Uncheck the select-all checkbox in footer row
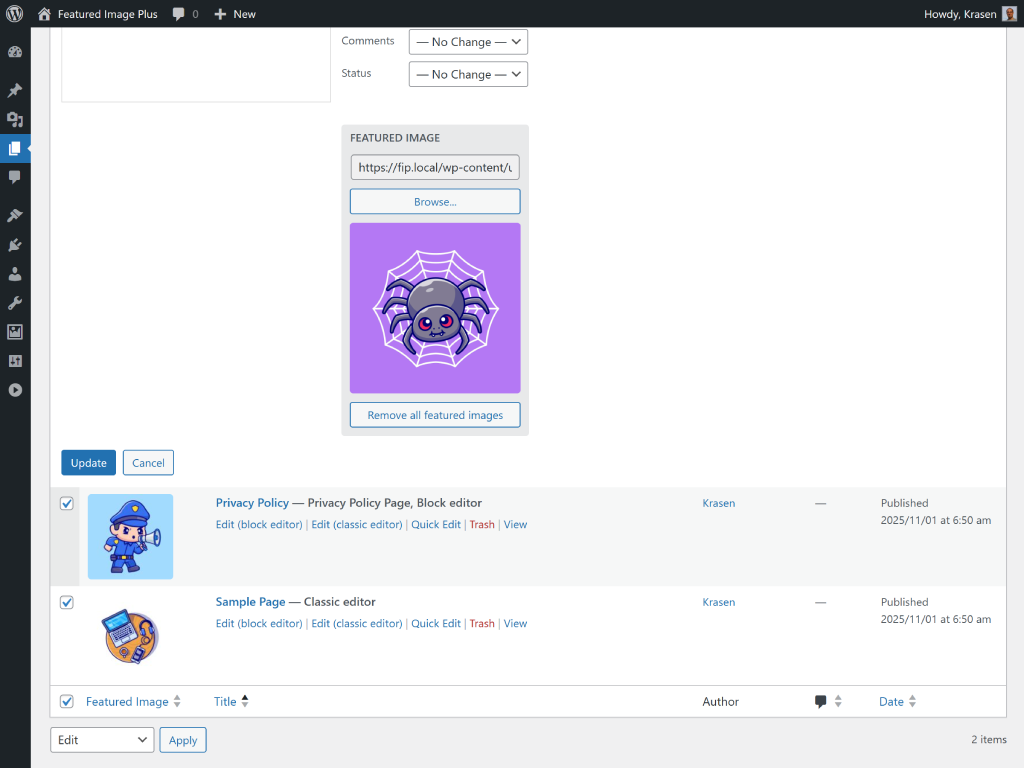This screenshot has height=768, width=1024. tap(66, 701)
